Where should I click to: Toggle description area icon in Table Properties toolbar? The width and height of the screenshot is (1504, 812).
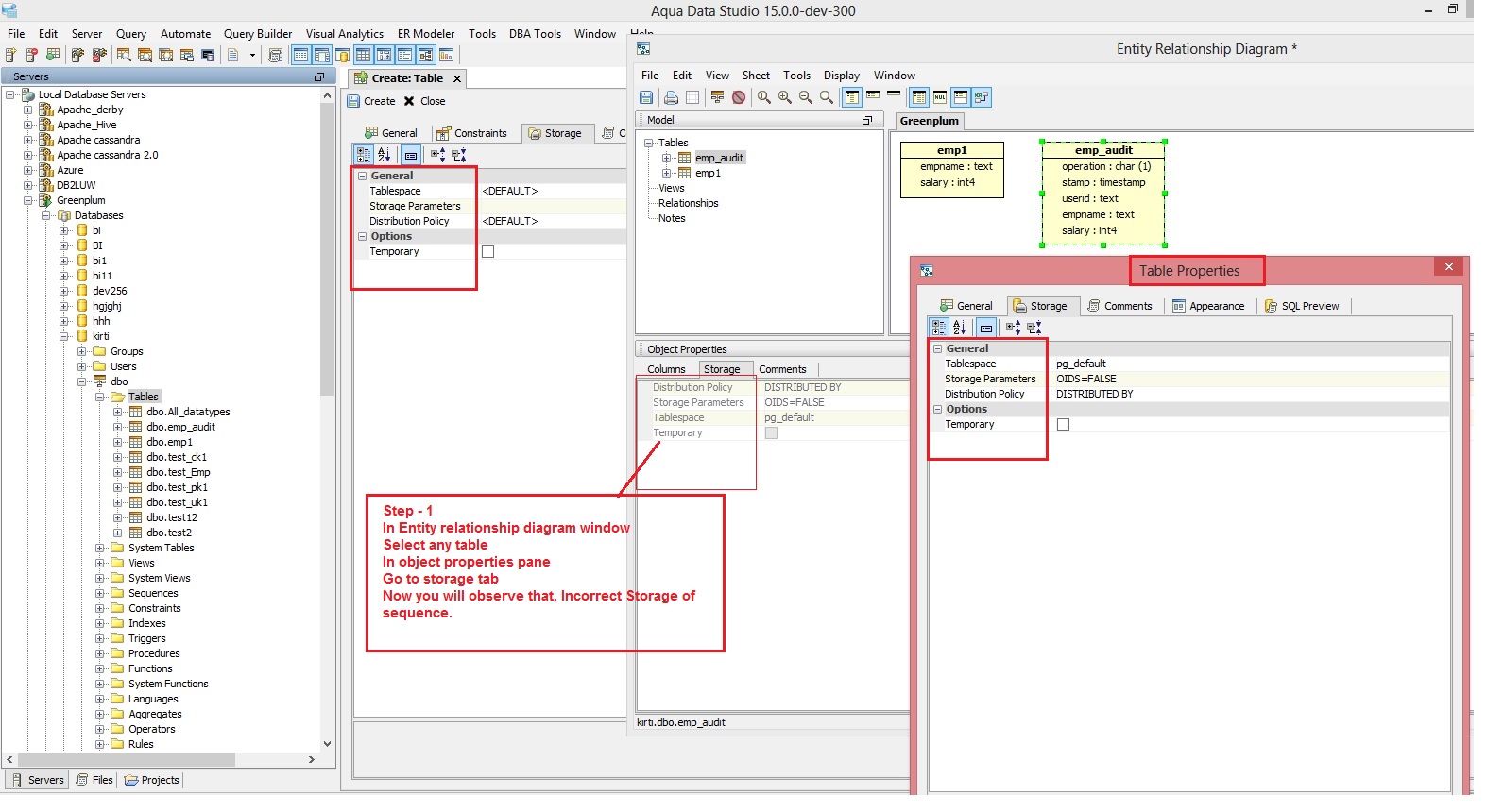986,328
